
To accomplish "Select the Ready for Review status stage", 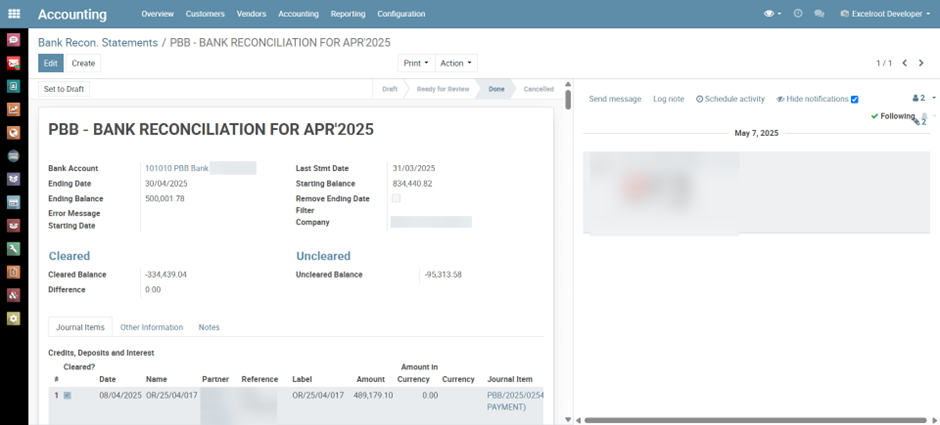I will click(443, 89).
